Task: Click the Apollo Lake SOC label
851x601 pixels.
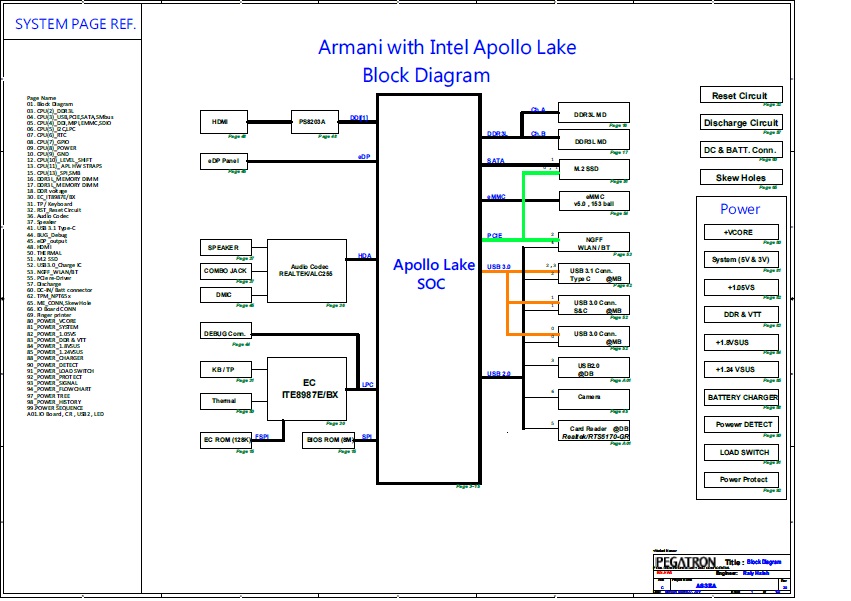Action: pyautogui.click(x=434, y=274)
